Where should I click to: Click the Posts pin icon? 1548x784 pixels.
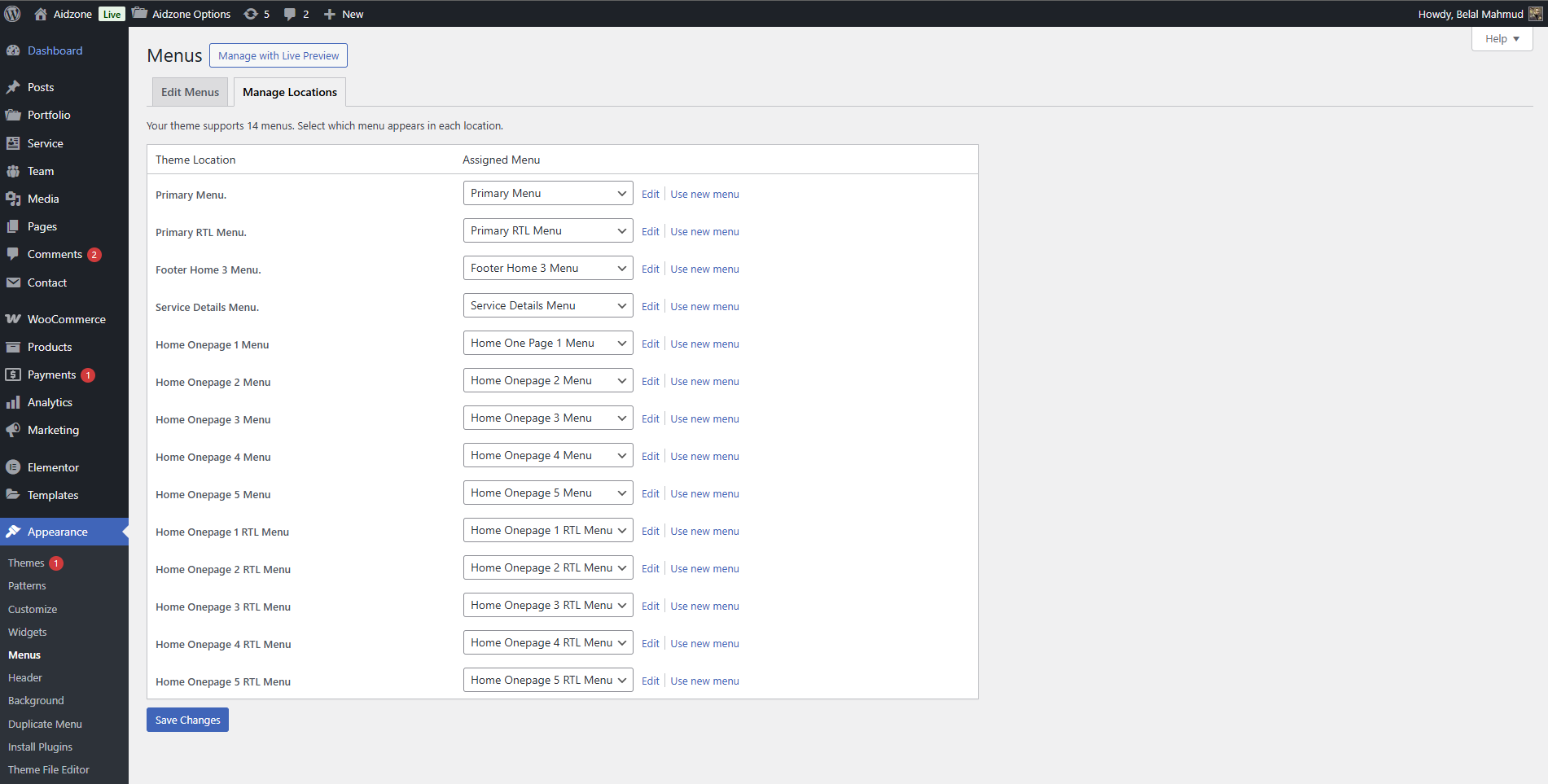(13, 87)
